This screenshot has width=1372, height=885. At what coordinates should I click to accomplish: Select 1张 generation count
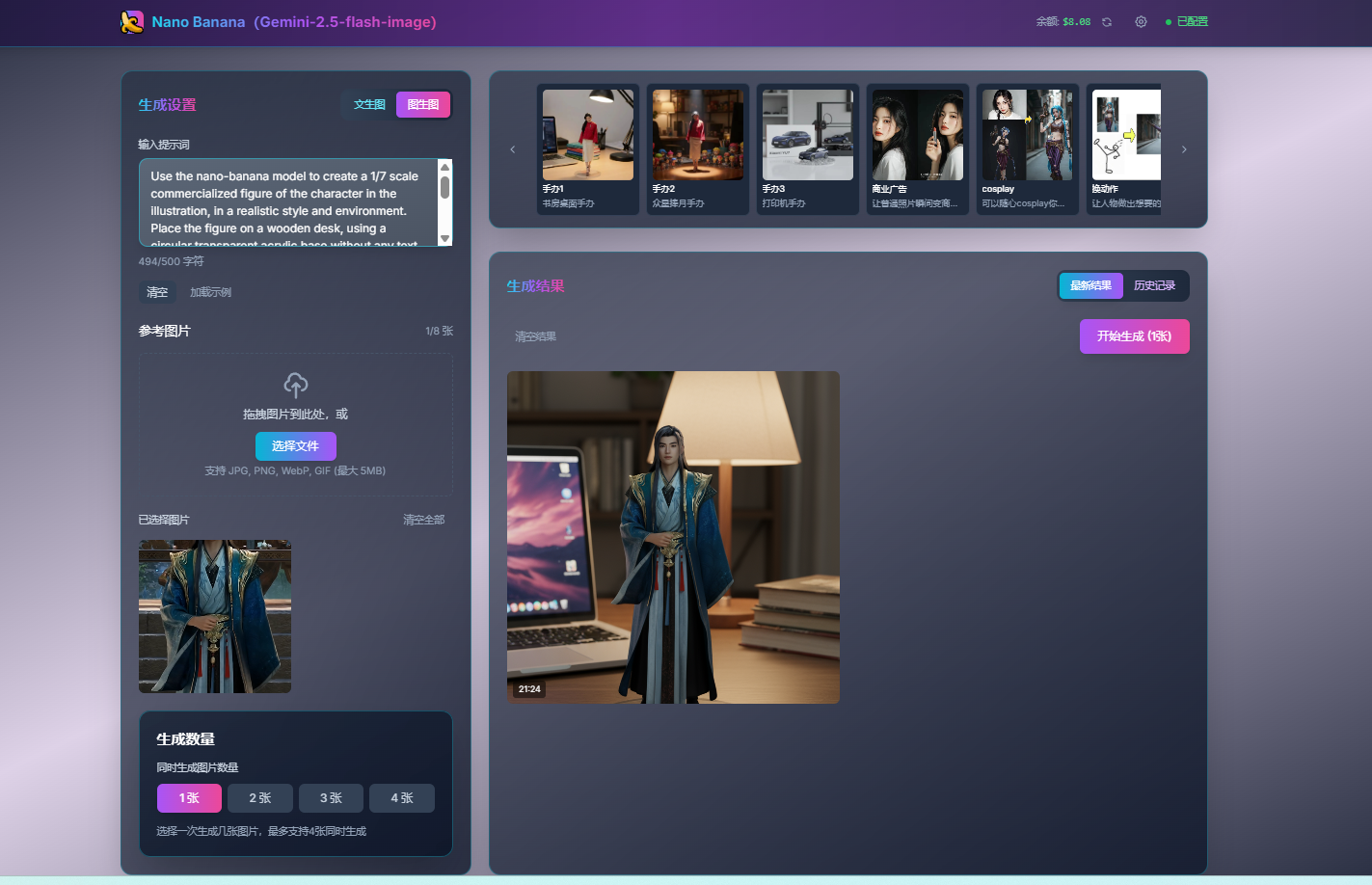tap(189, 798)
